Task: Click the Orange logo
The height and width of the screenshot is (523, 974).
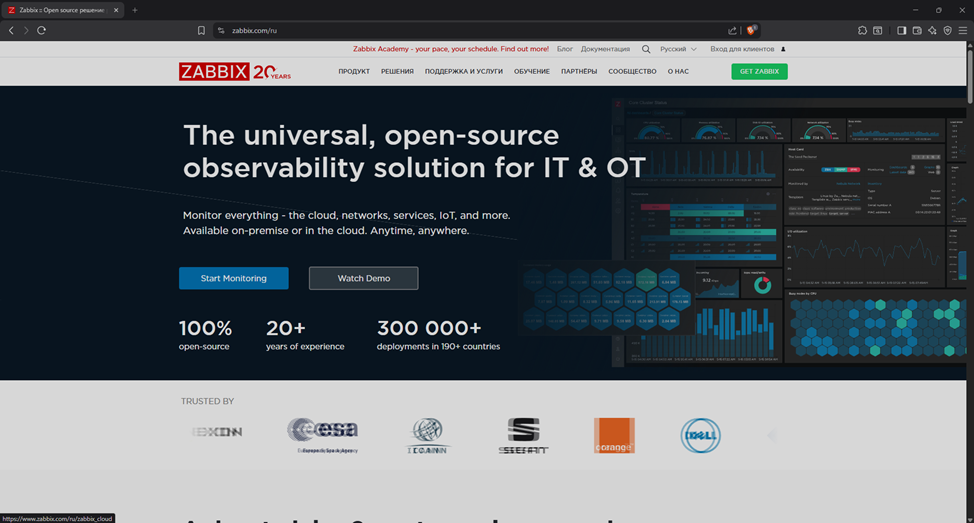Action: (x=614, y=435)
